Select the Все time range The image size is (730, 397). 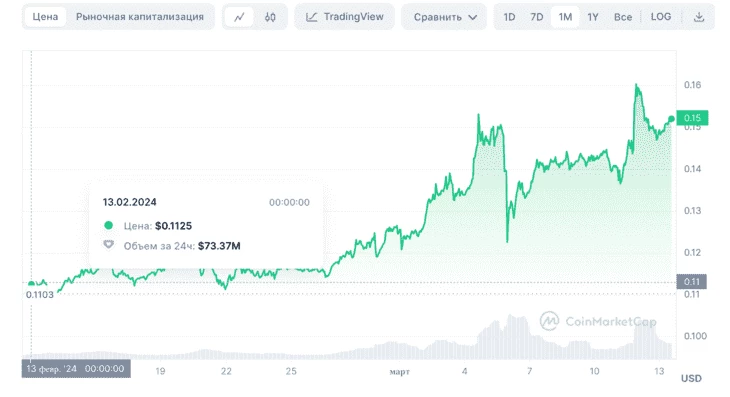point(622,17)
